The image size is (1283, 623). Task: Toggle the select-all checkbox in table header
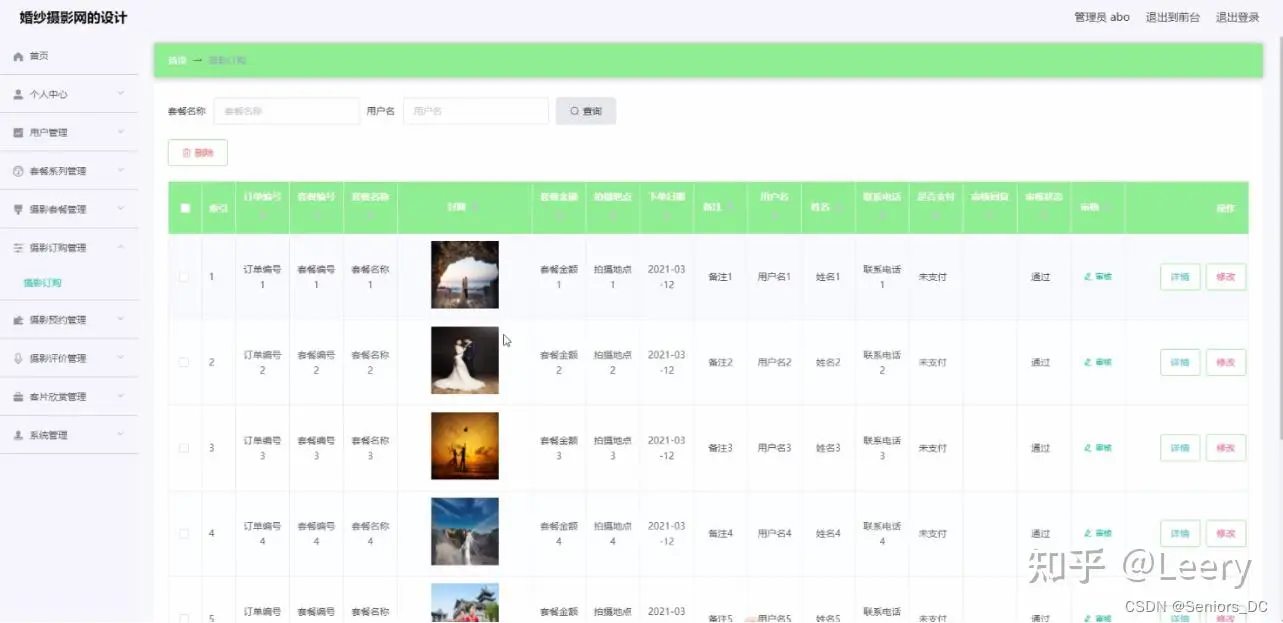(x=184, y=208)
